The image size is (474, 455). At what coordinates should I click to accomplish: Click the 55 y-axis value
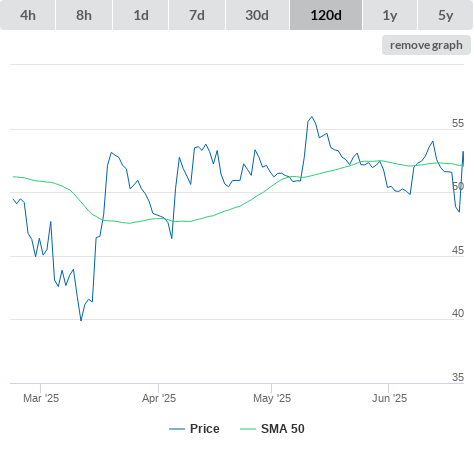click(458, 123)
